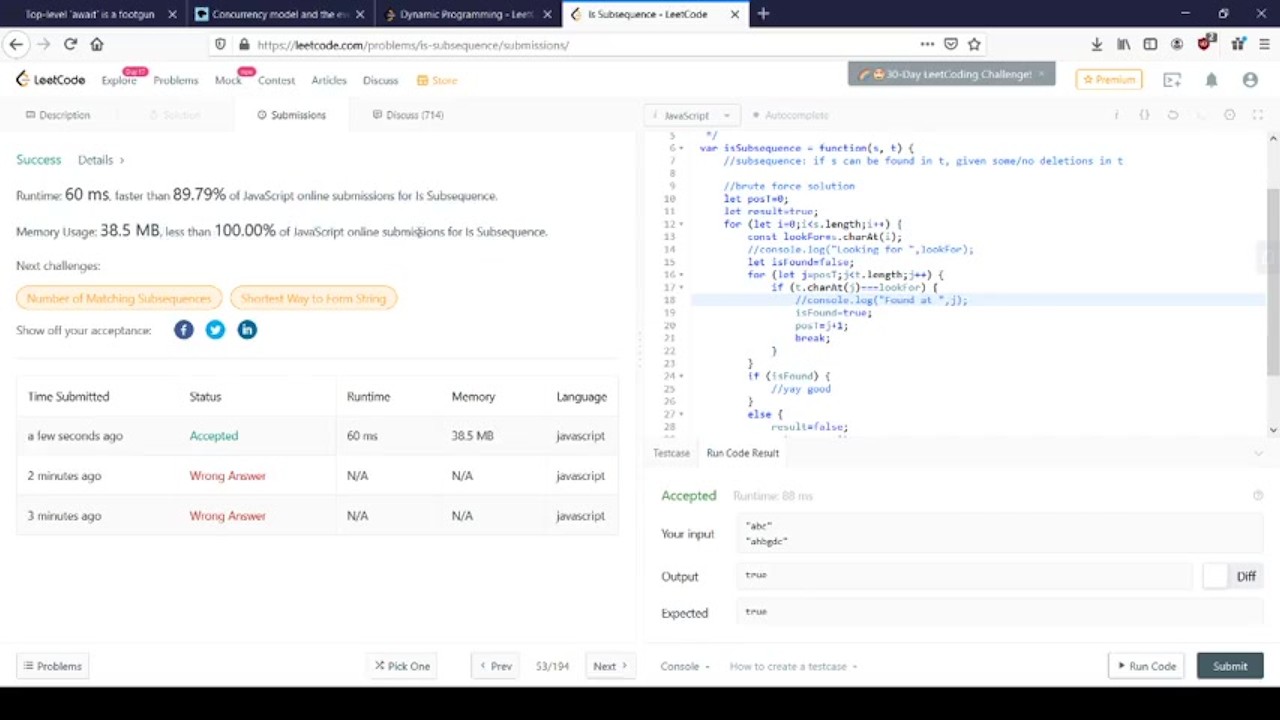Switch to Dynamic Programming browser tab

(x=467, y=14)
